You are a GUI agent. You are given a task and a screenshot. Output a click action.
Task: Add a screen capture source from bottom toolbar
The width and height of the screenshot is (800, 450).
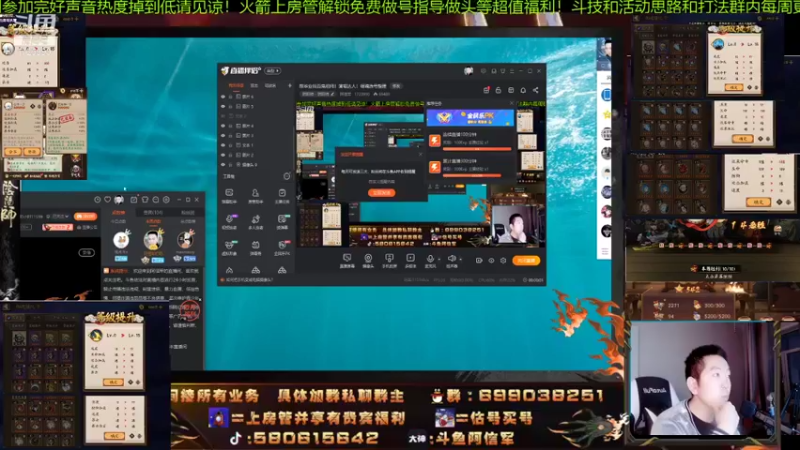347,260
